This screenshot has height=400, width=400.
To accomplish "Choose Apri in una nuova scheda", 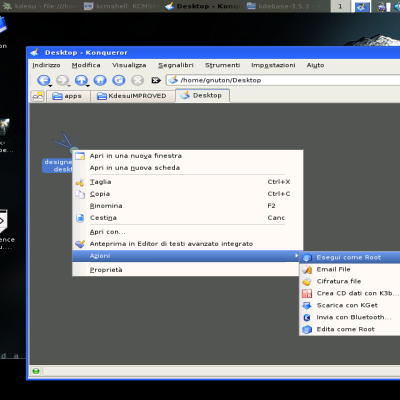I will 187,168.
